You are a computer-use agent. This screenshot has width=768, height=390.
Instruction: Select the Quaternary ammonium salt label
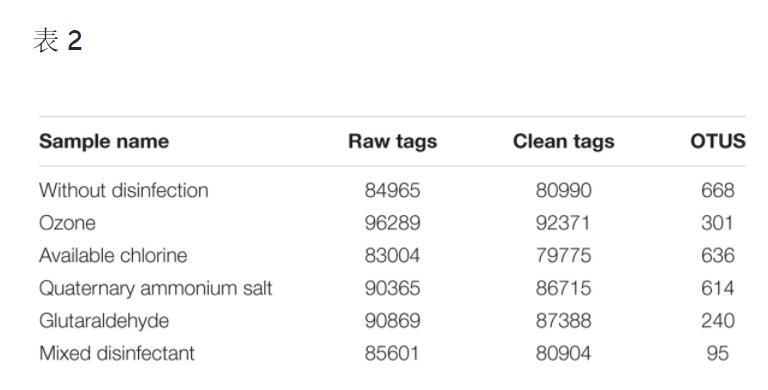point(155,288)
